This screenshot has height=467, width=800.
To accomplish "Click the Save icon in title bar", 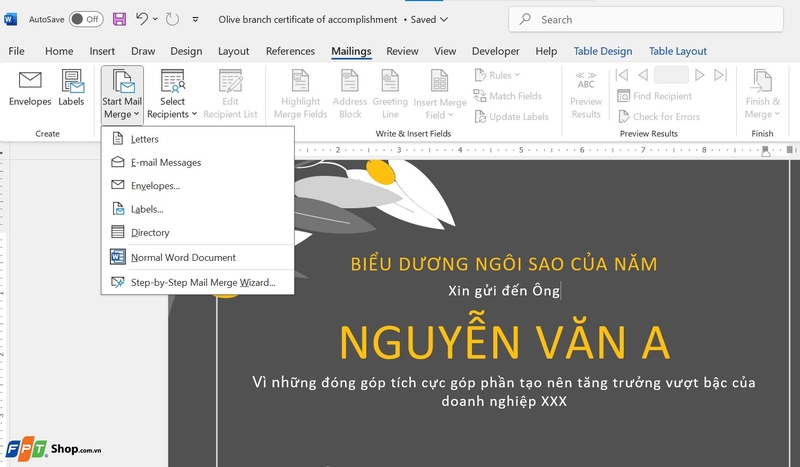I will click(119, 19).
